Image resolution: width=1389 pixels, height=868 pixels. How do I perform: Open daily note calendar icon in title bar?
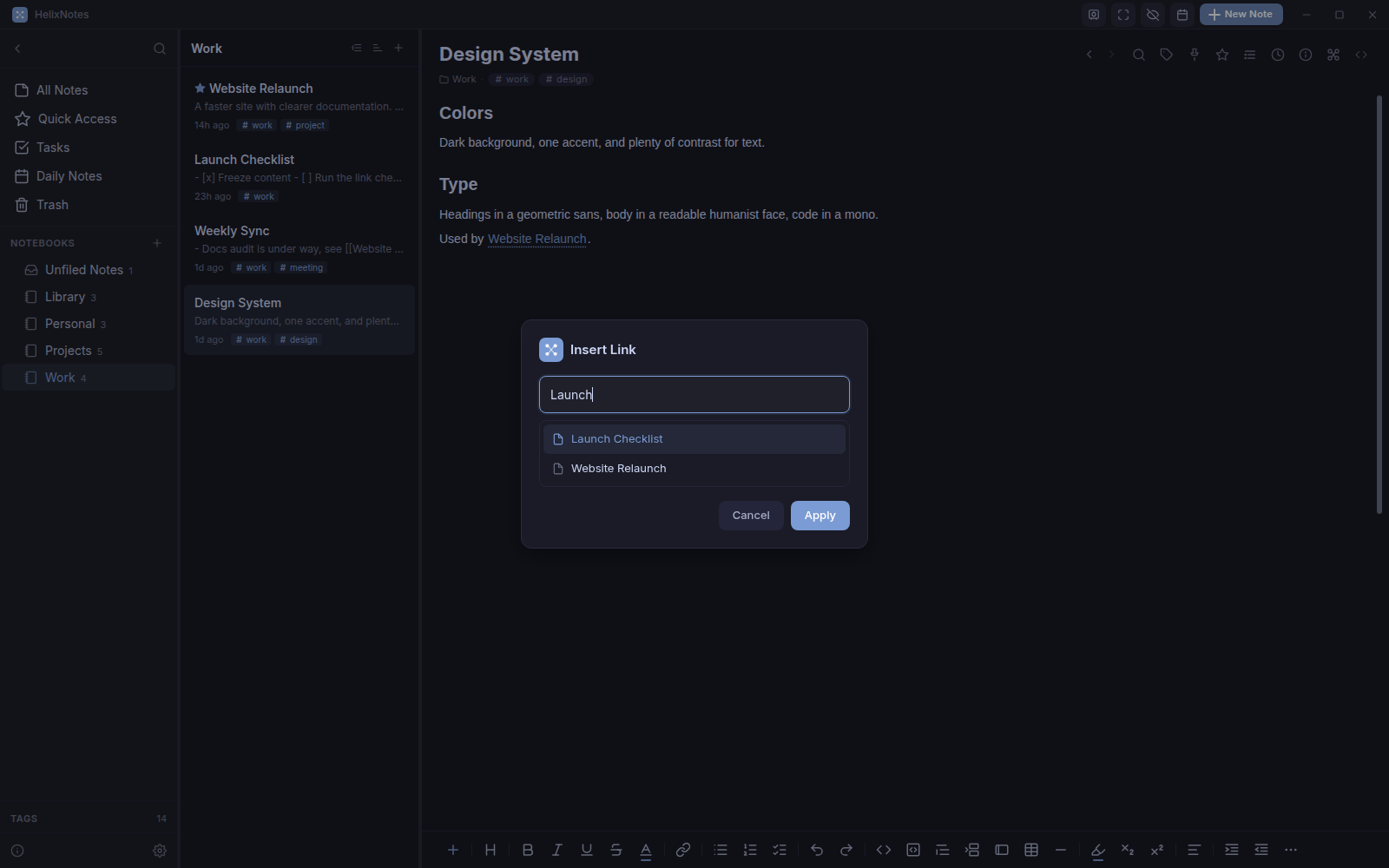point(1182,15)
